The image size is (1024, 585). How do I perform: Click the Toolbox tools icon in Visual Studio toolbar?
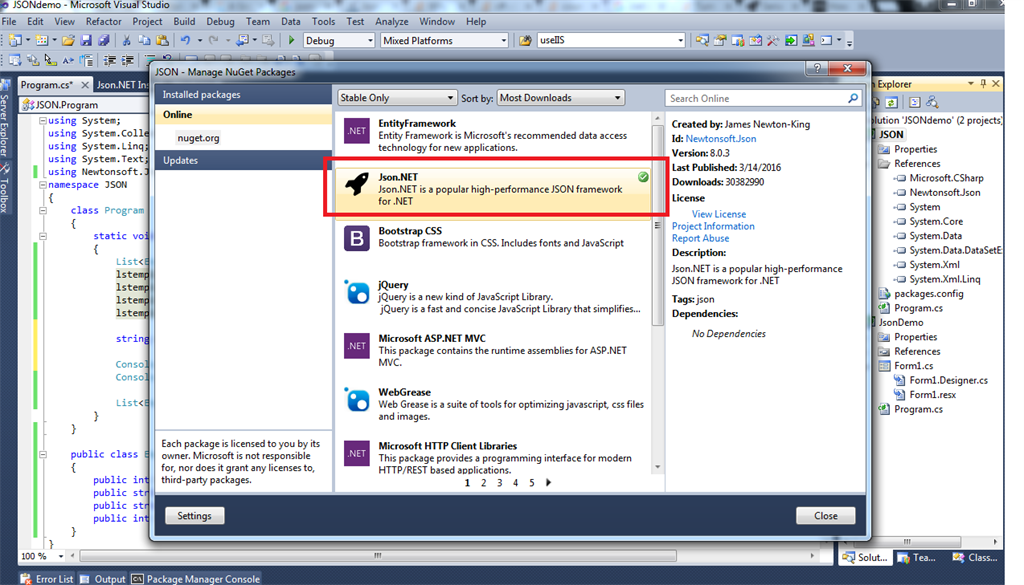[x=773, y=40]
